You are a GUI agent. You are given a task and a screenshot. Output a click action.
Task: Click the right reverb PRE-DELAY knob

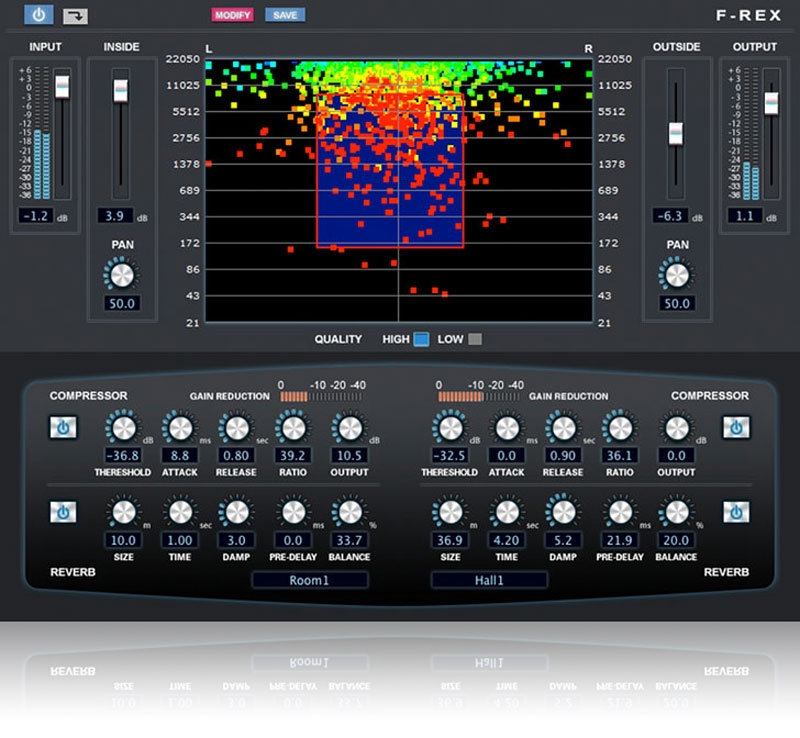tap(620, 513)
